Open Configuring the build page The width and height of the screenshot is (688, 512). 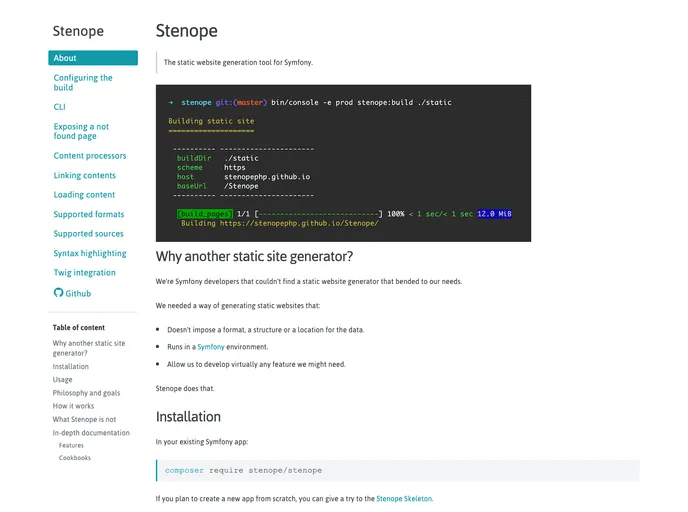coord(83,82)
